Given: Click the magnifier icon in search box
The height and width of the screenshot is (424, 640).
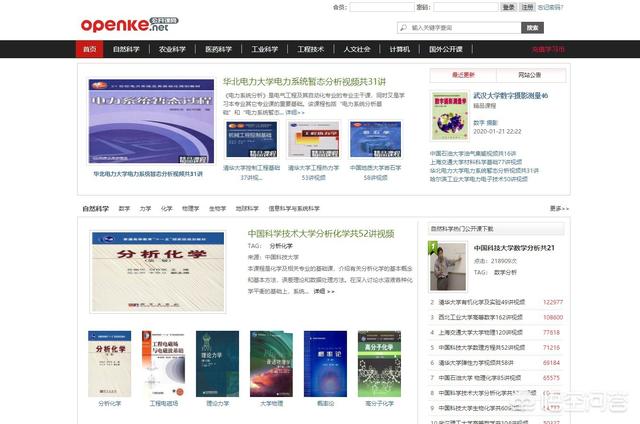Looking at the screenshot, I should click(x=403, y=28).
